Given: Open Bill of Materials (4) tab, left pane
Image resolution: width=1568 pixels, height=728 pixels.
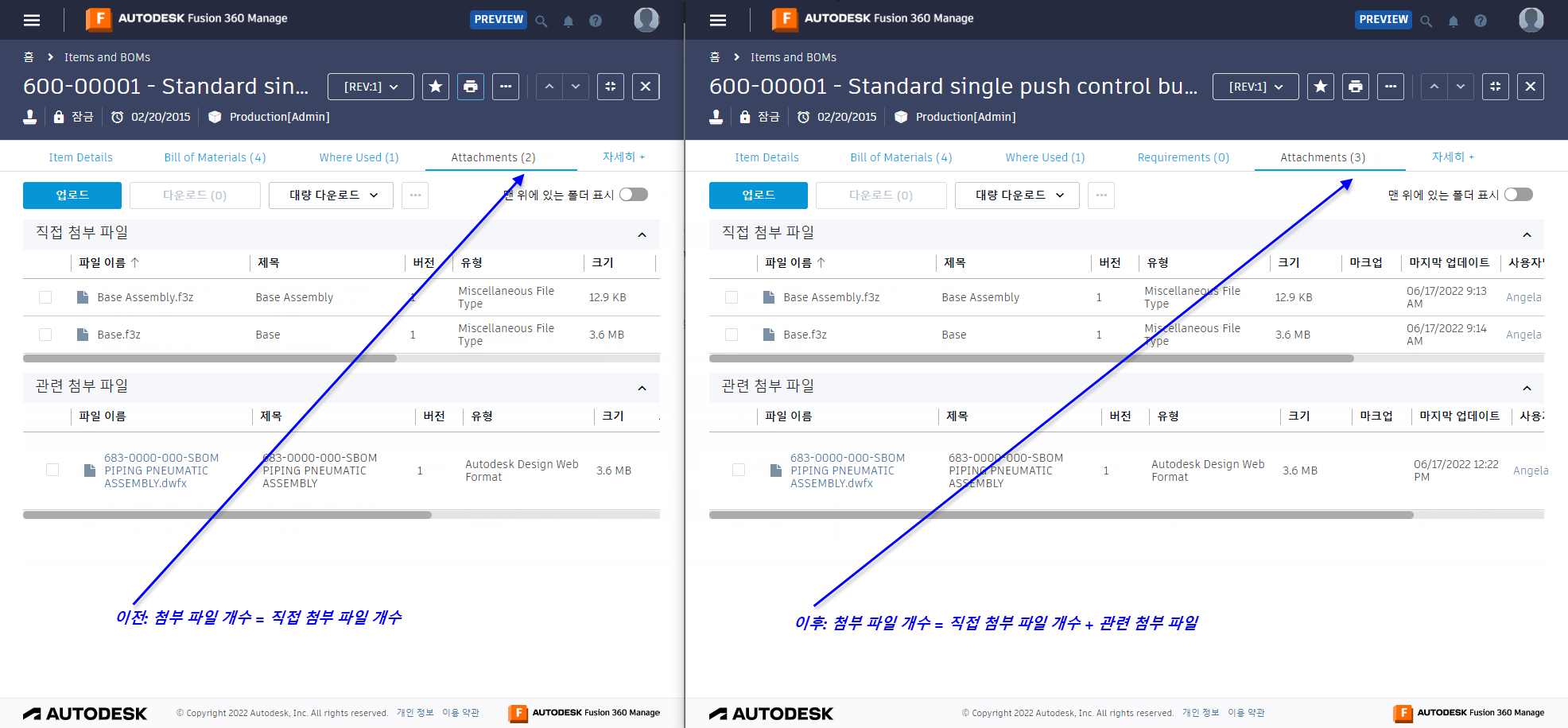Looking at the screenshot, I should coord(215,157).
